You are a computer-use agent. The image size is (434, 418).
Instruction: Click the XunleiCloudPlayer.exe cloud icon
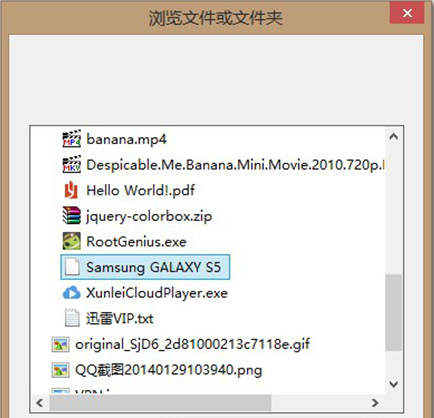(x=71, y=293)
